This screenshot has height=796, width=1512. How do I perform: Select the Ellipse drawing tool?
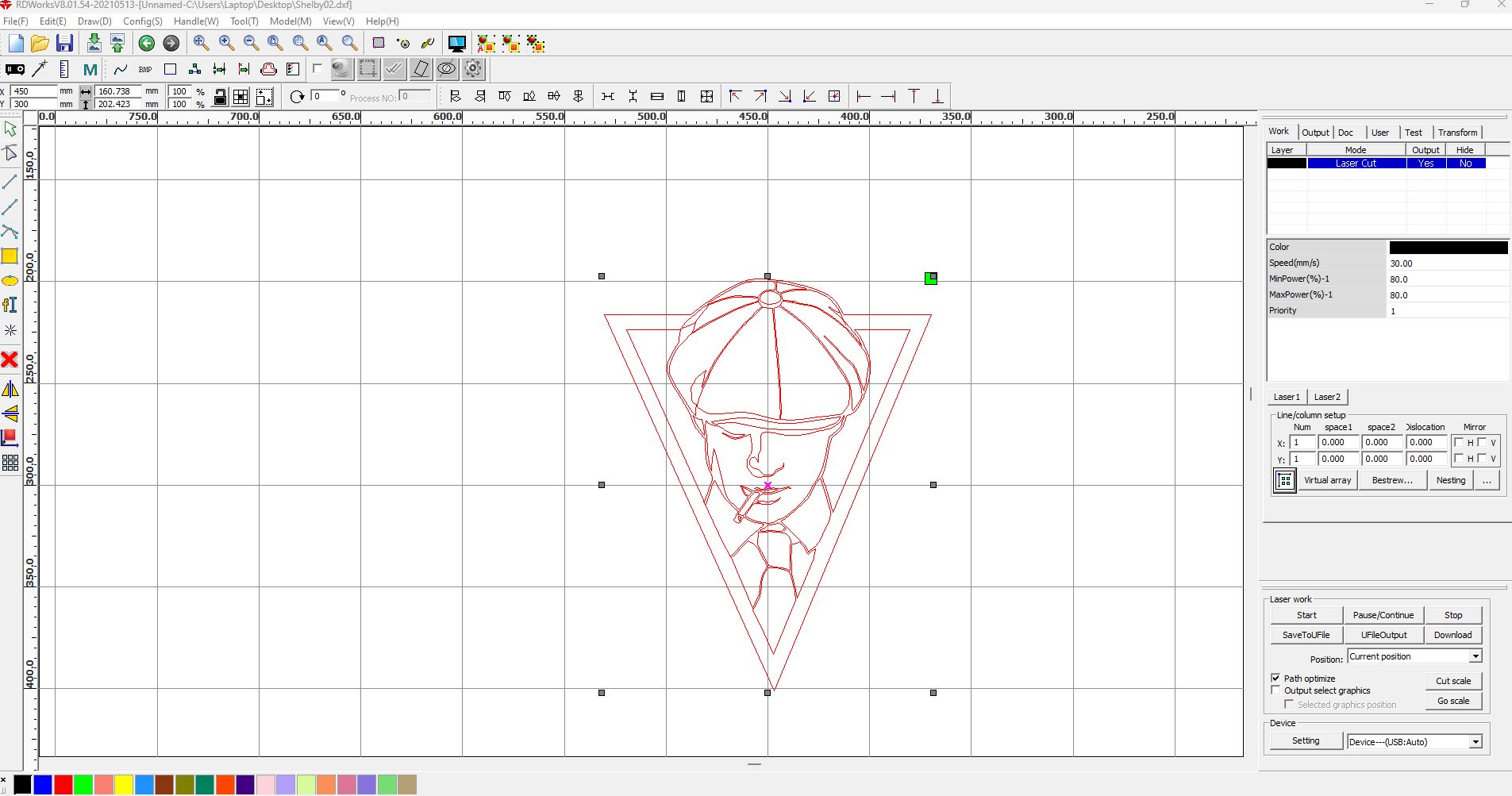click(x=10, y=281)
